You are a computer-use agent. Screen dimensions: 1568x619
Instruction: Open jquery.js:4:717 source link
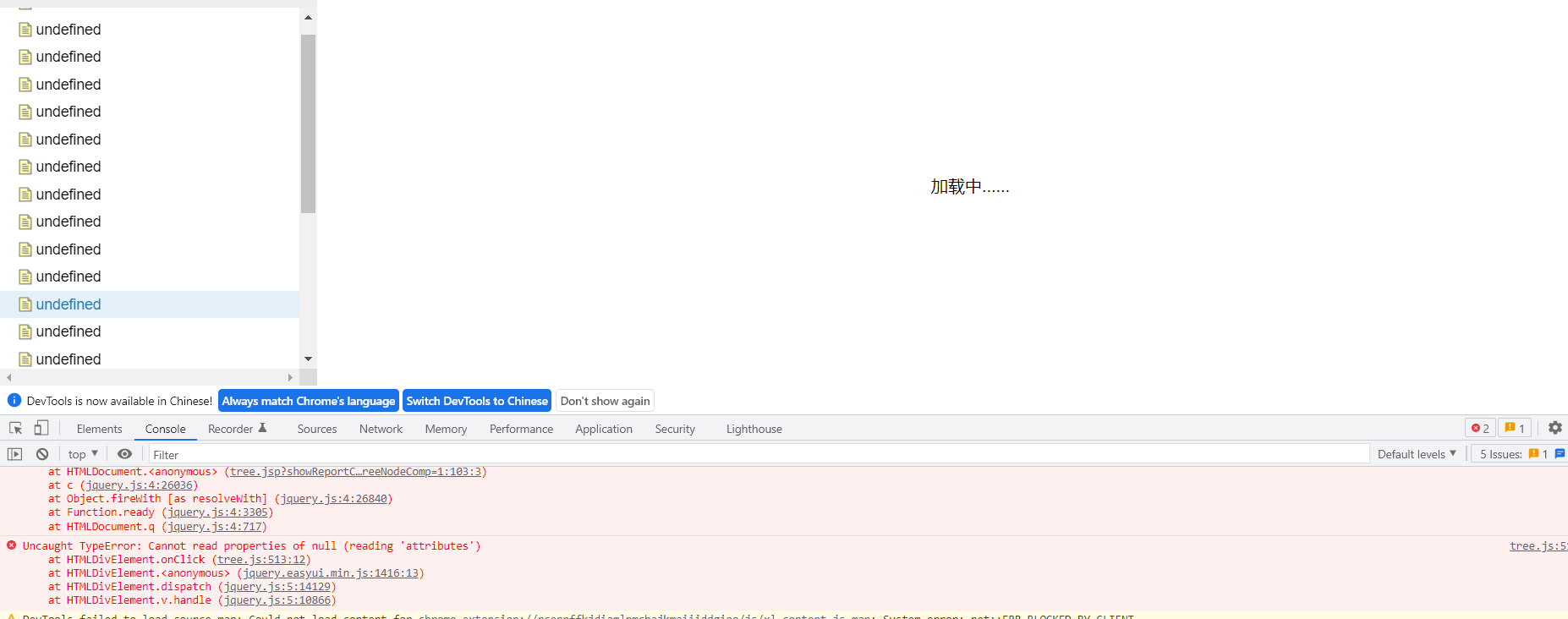214,527
